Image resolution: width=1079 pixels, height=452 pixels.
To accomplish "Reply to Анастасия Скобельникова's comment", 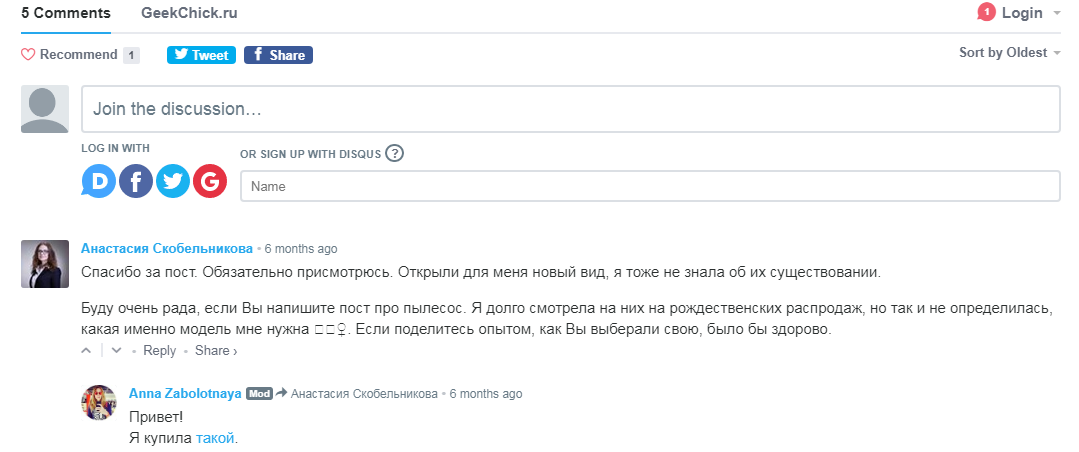I will [160, 350].
